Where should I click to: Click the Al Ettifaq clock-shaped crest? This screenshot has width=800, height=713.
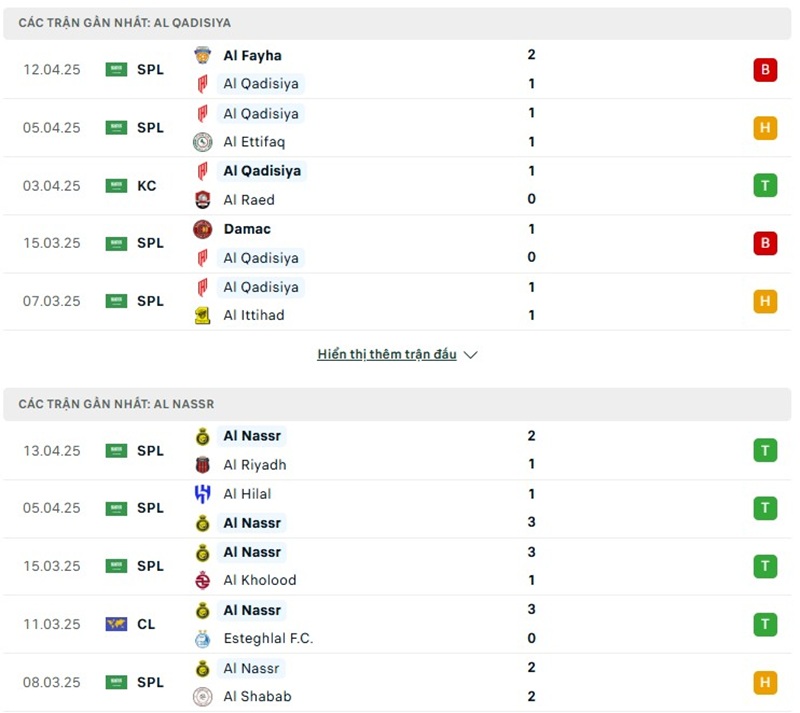(205, 142)
